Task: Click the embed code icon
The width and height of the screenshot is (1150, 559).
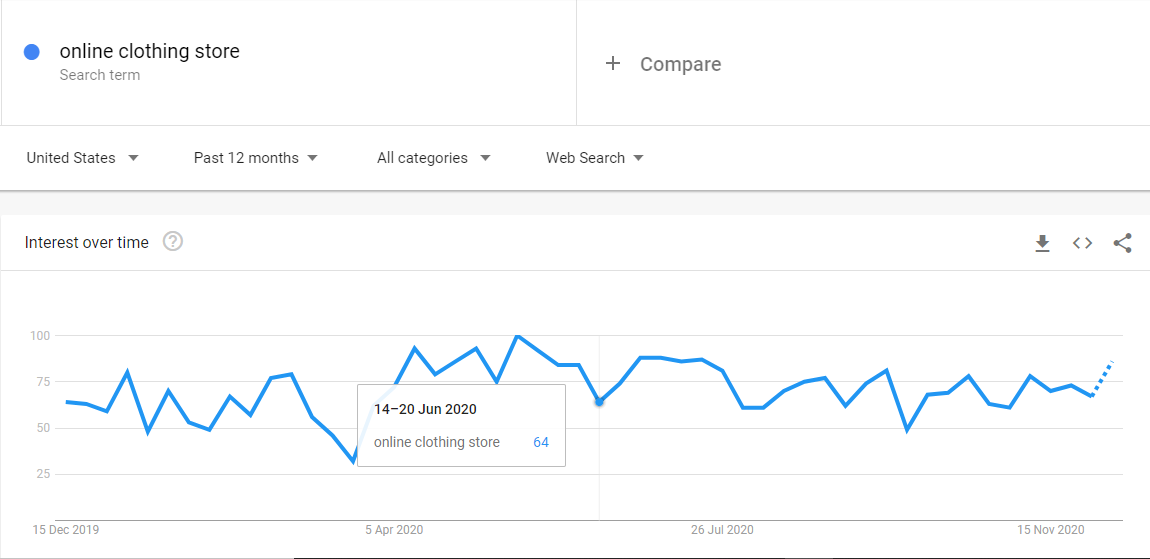Action: 1082,243
